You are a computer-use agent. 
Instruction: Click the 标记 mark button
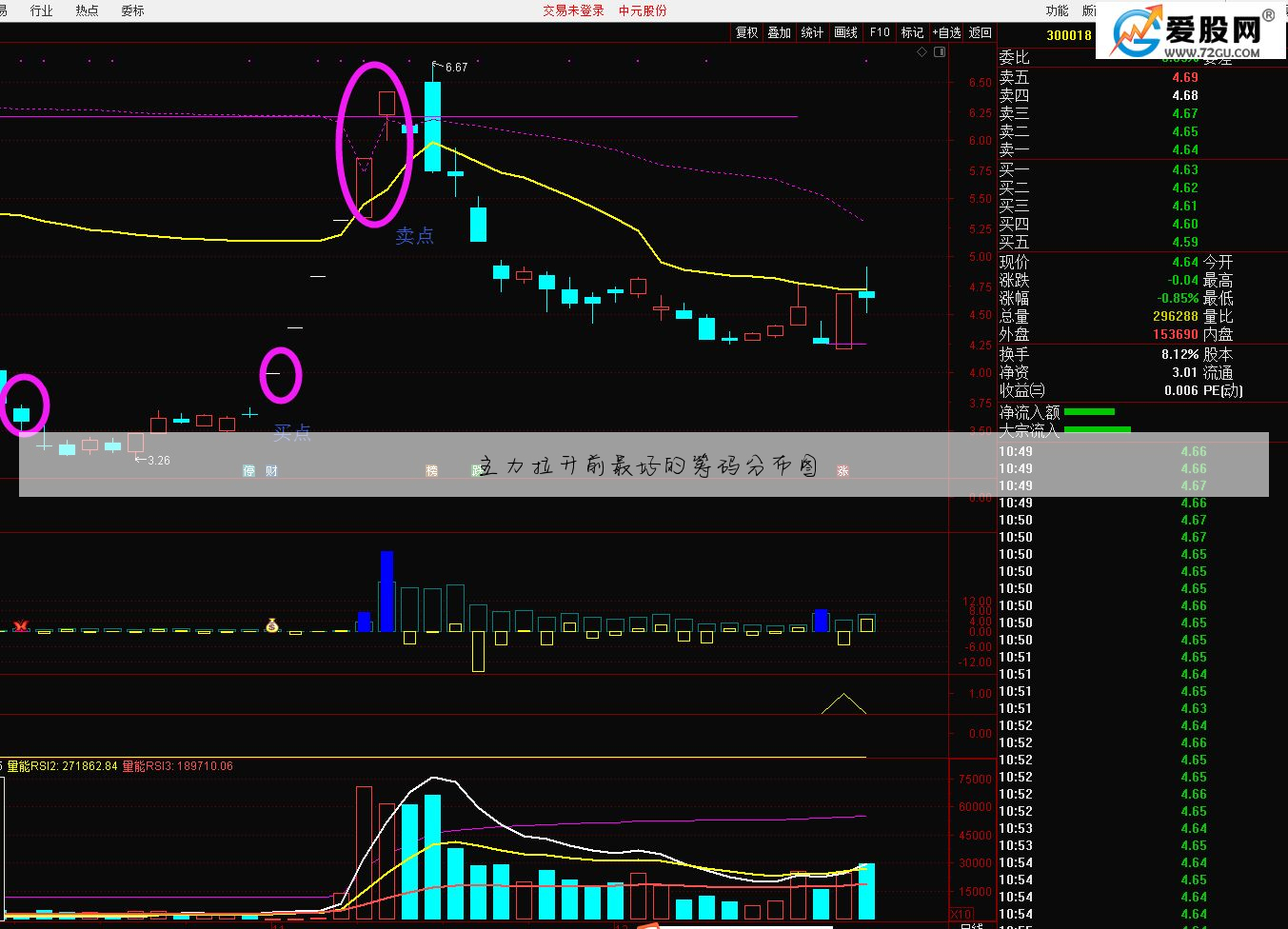click(x=913, y=32)
